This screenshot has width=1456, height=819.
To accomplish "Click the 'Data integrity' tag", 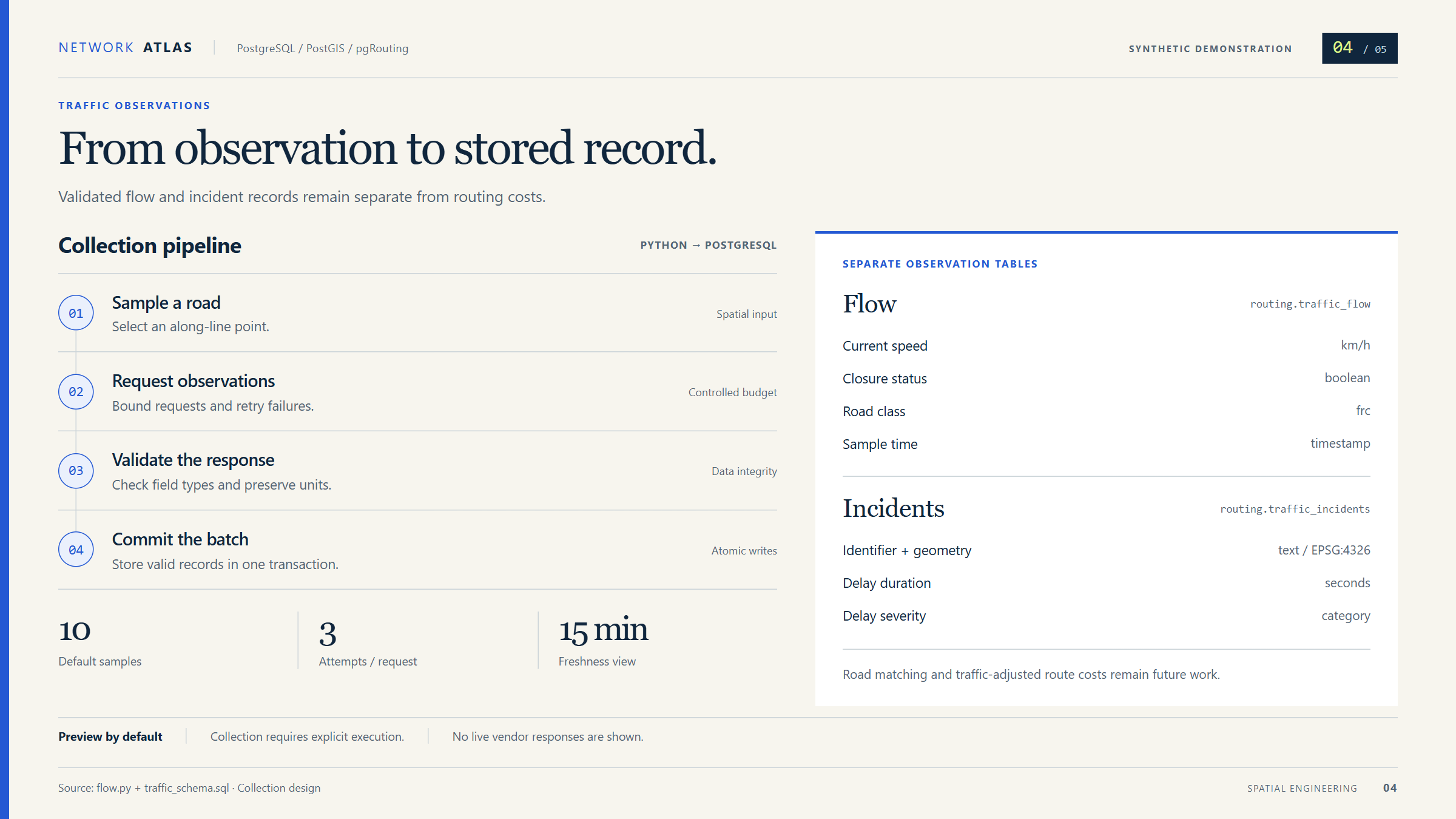I will point(744,471).
